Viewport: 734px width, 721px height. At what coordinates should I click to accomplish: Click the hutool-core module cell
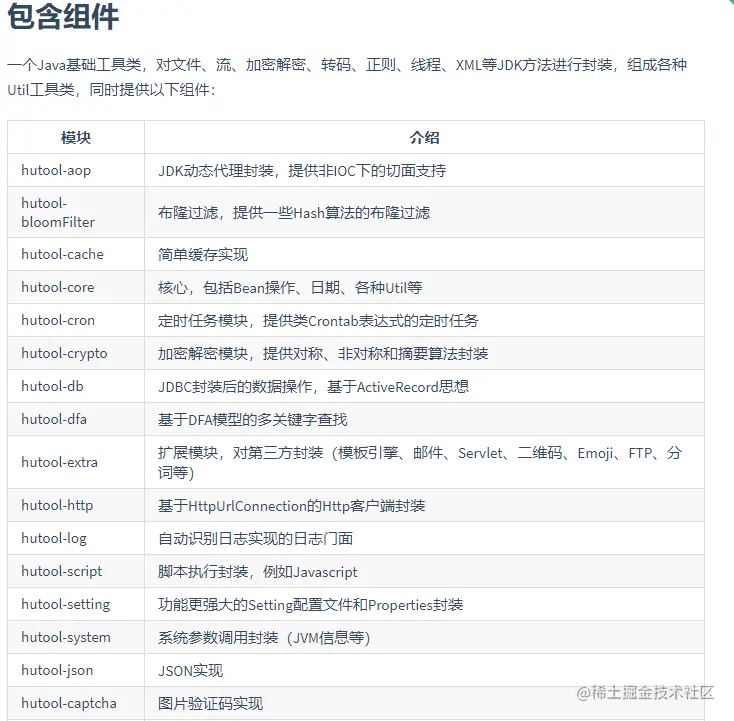click(x=76, y=287)
